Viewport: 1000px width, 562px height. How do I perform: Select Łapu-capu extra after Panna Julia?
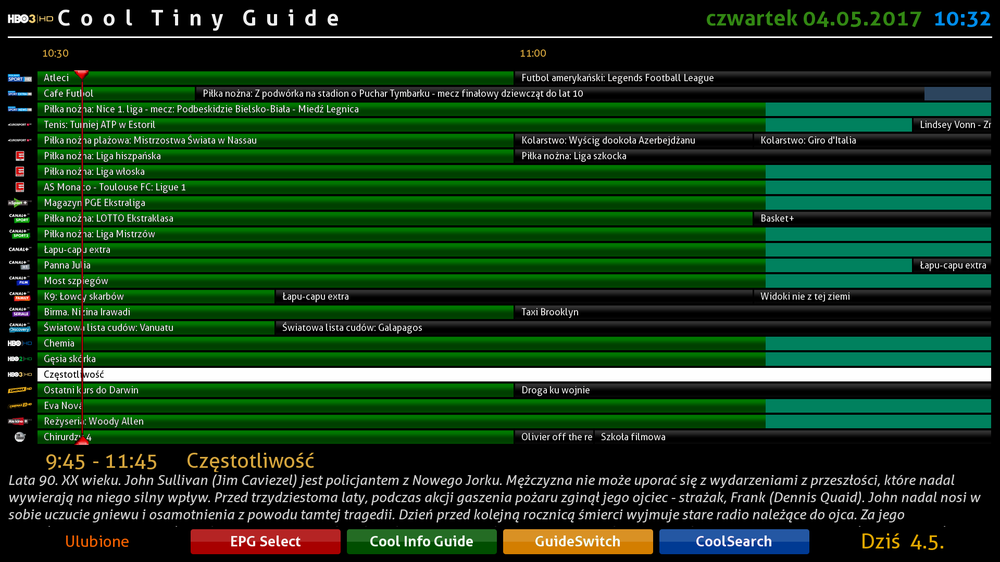click(x=952, y=265)
